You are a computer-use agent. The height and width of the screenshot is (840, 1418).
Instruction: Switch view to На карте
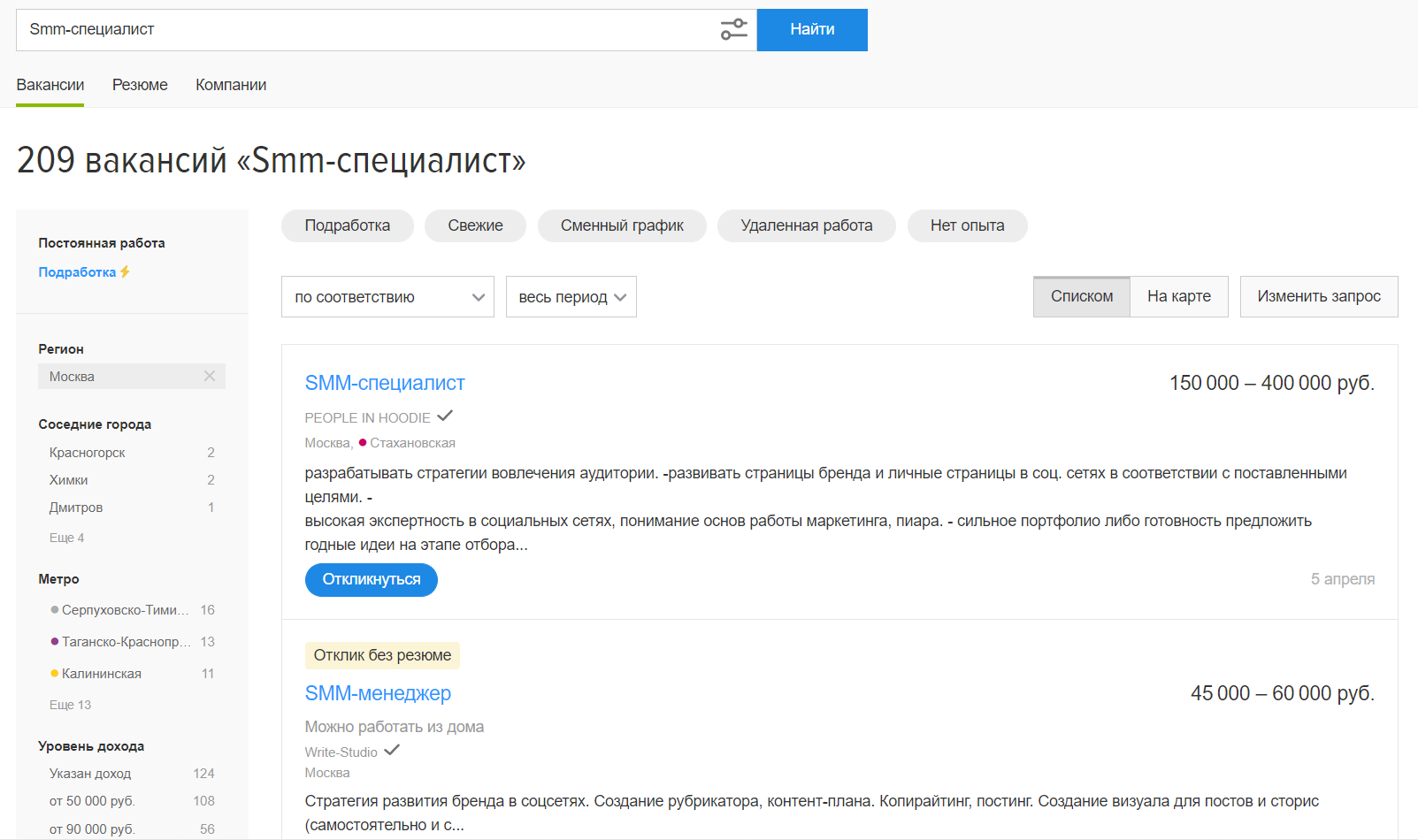tap(1178, 296)
